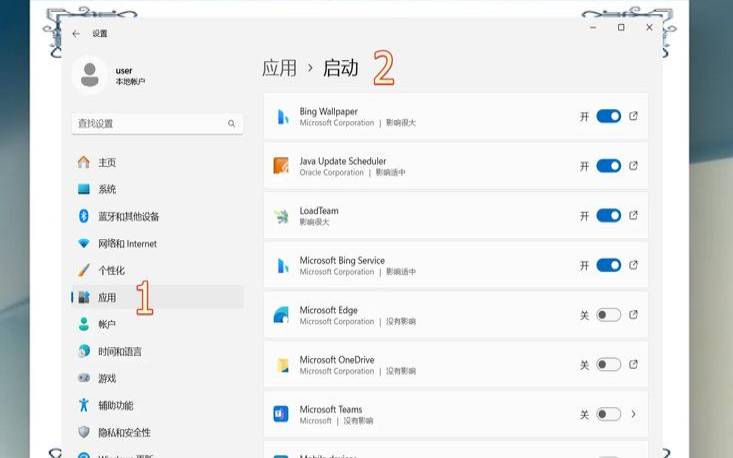This screenshot has width=733, height=458.
Task: Open 主页 home in sidebar
Action: (158, 162)
